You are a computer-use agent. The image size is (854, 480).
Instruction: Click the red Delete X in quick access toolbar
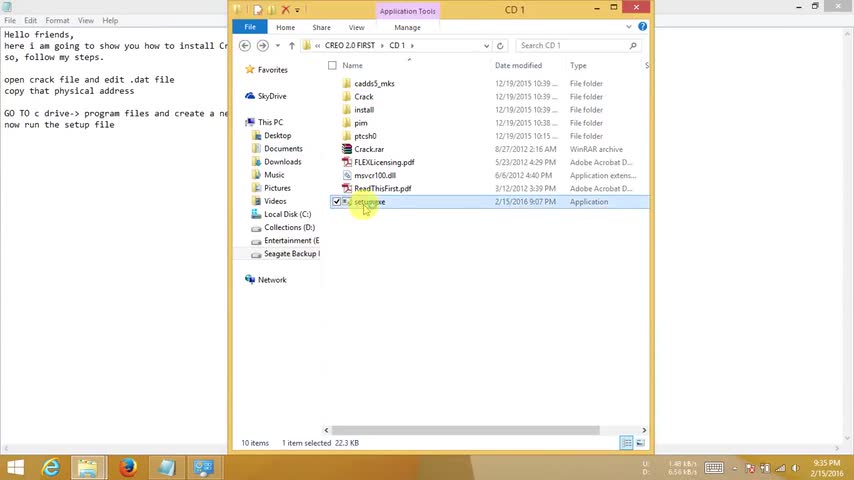coord(285,9)
